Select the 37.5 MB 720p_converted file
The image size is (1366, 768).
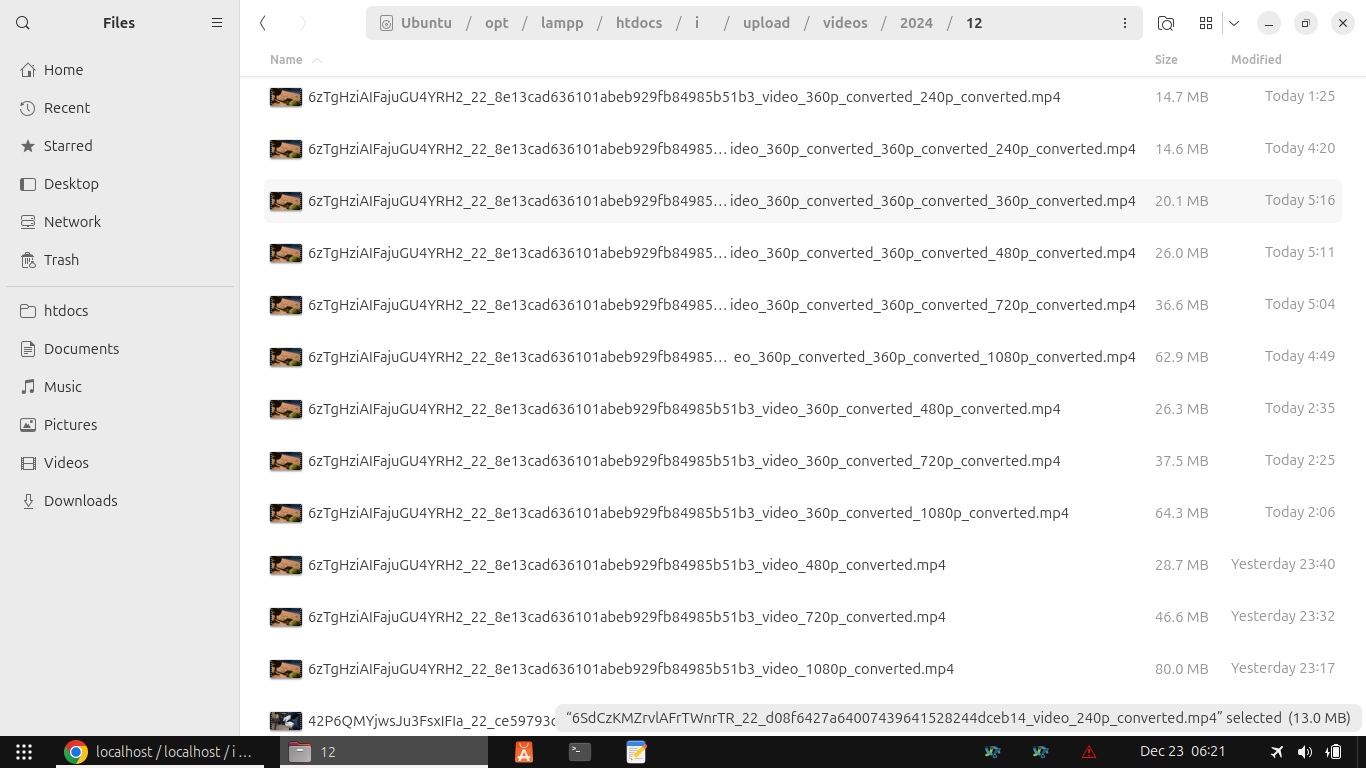coord(803,461)
